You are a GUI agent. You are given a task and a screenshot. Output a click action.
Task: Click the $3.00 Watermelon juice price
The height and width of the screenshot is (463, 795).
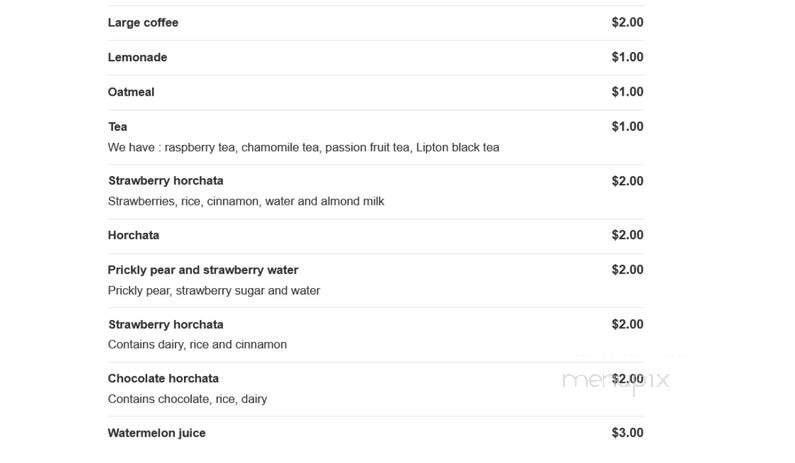pos(627,433)
